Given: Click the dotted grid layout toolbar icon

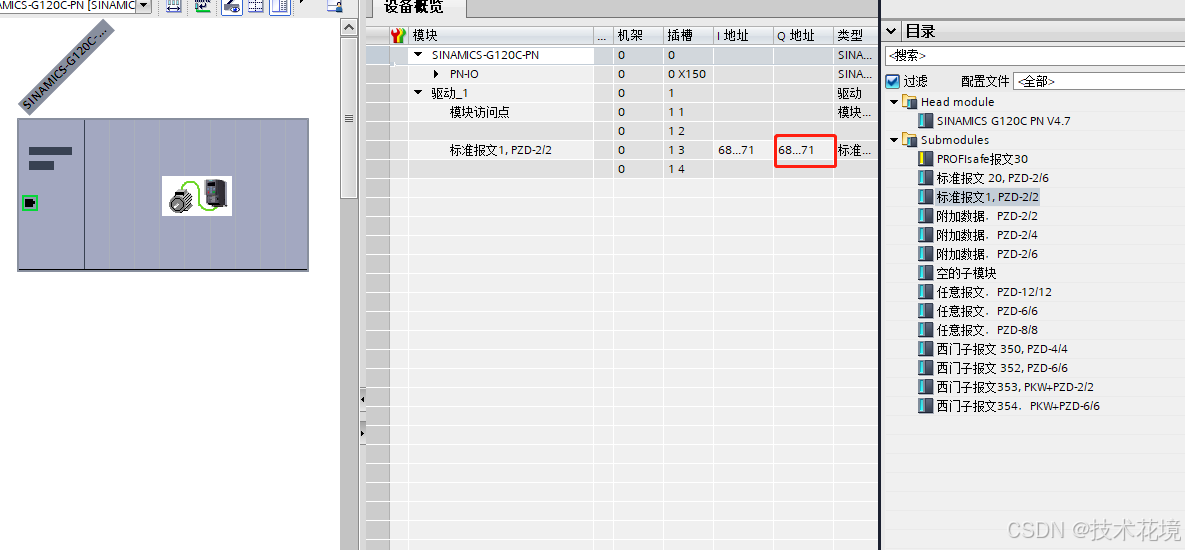Looking at the screenshot, I should [x=255, y=7].
